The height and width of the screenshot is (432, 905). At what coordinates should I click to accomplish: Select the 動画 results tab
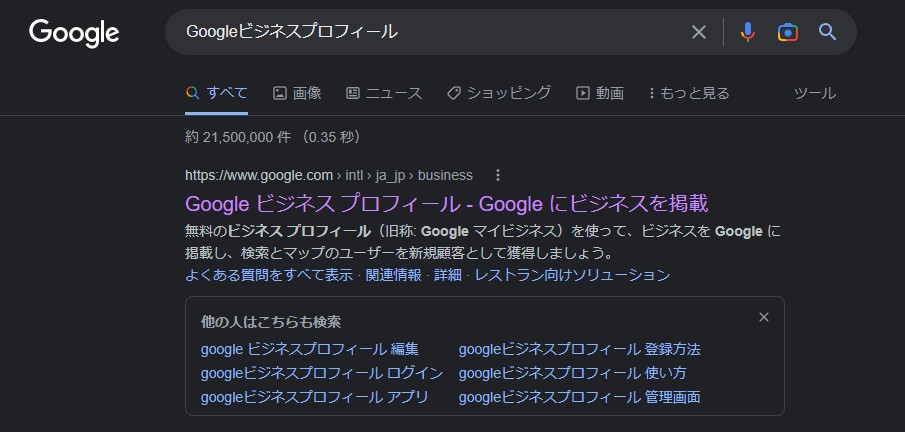point(600,93)
